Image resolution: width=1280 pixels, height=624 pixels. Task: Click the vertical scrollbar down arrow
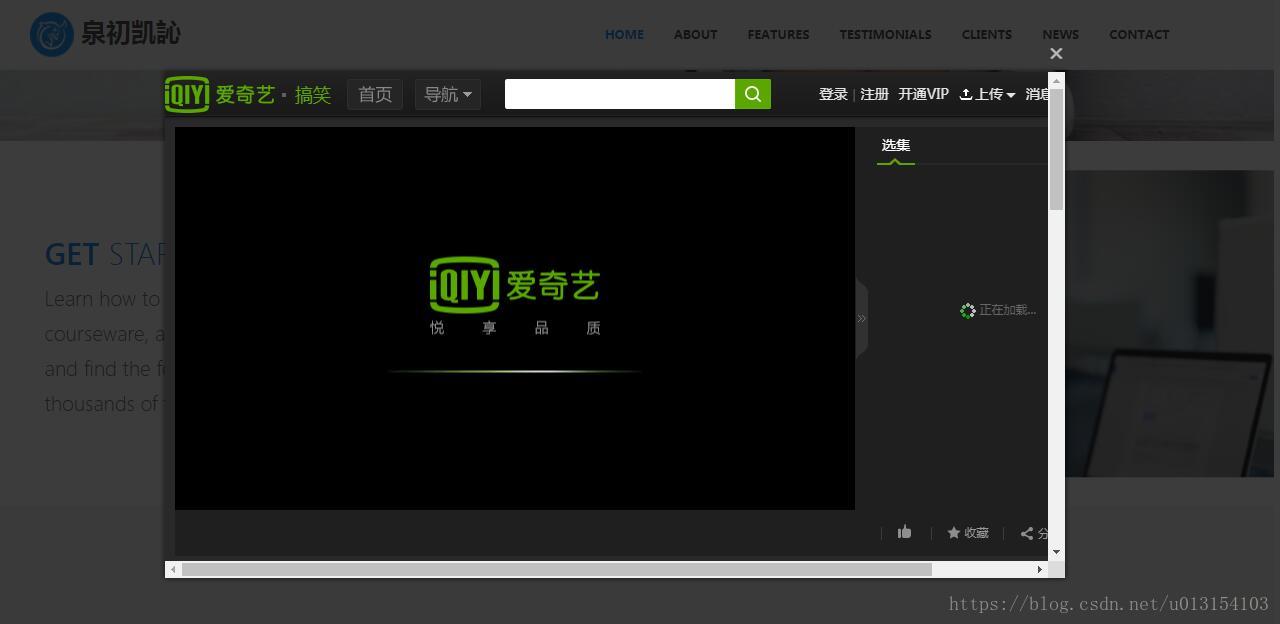1056,552
